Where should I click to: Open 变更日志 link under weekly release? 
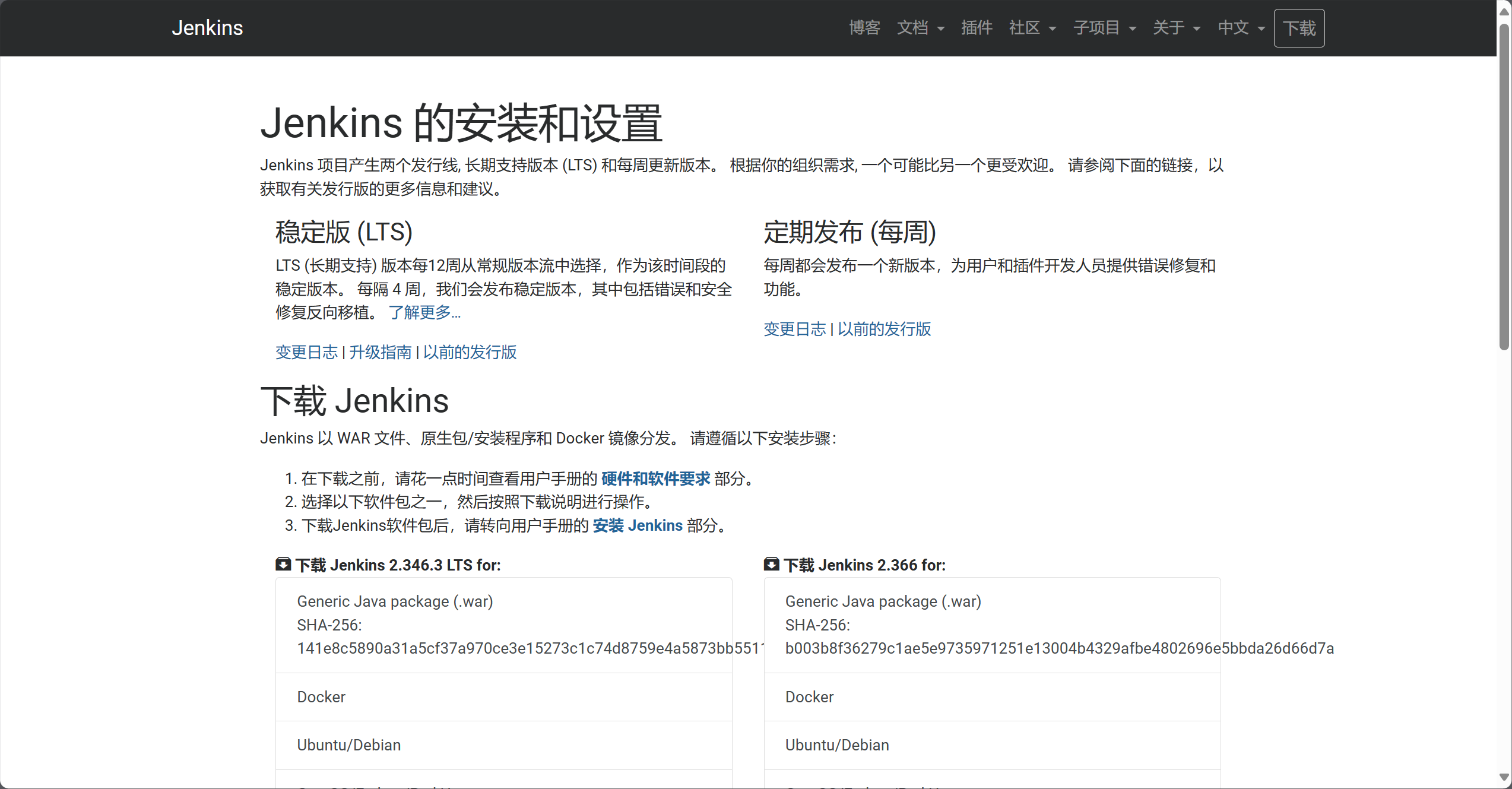794,329
